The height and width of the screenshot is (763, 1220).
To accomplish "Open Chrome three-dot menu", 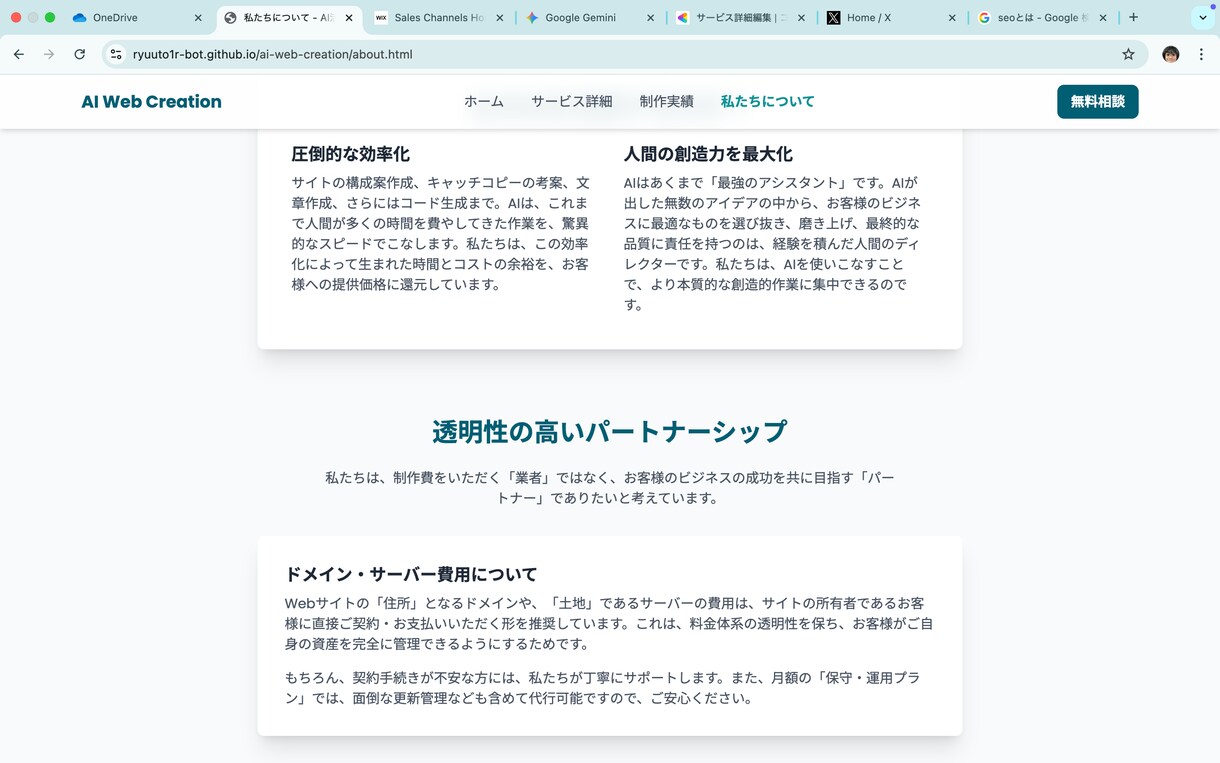I will pos(1201,54).
